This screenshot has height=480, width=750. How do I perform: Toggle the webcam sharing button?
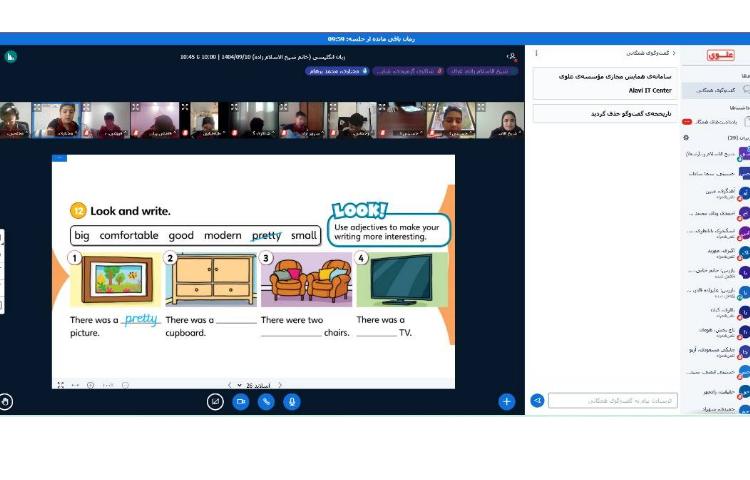click(x=240, y=401)
